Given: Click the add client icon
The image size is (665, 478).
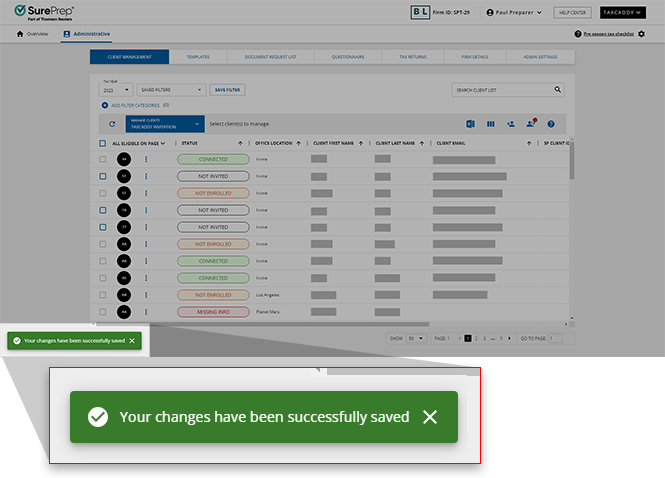Looking at the screenshot, I should pos(511,124).
